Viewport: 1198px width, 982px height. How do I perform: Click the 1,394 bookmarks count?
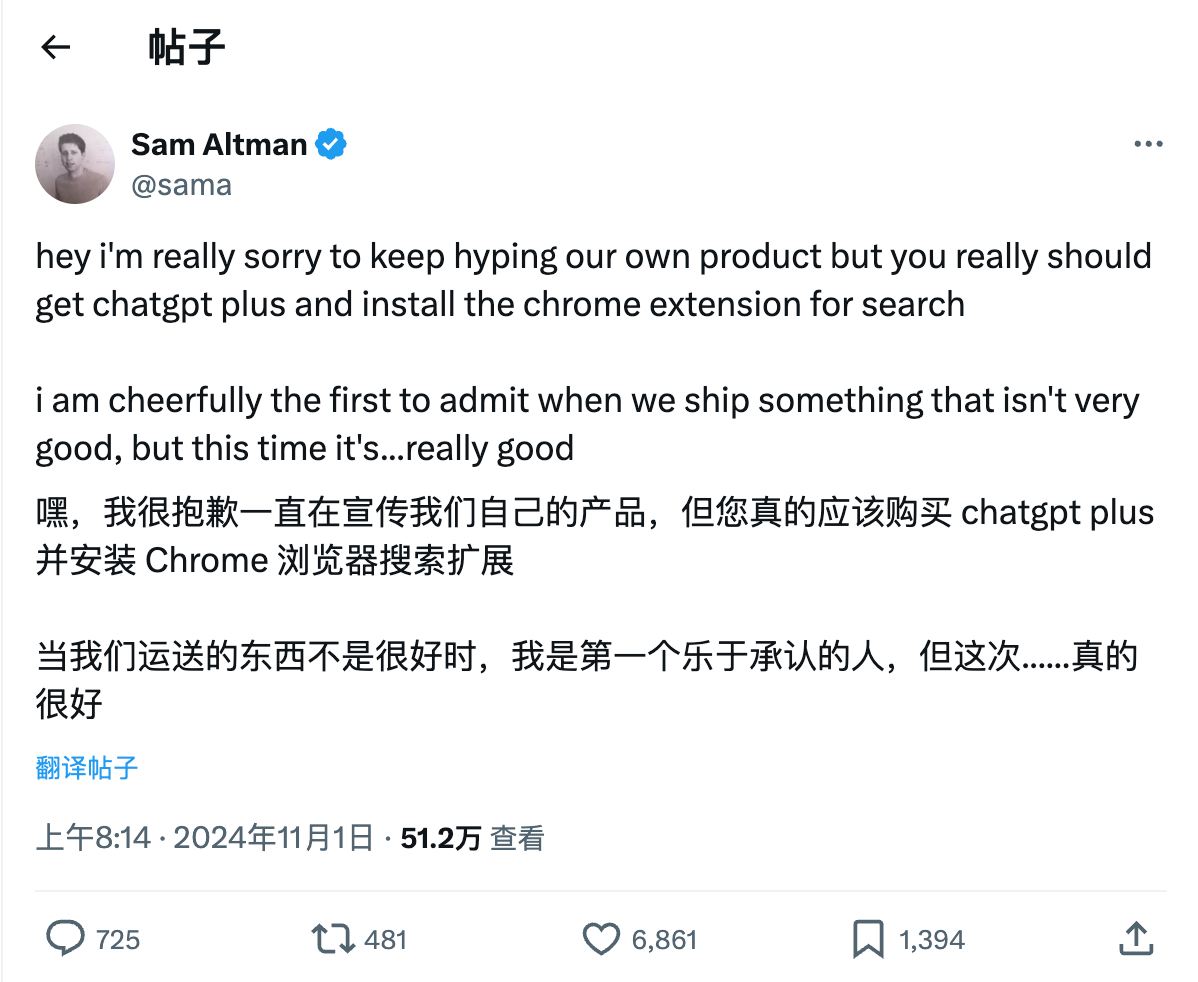[931, 940]
